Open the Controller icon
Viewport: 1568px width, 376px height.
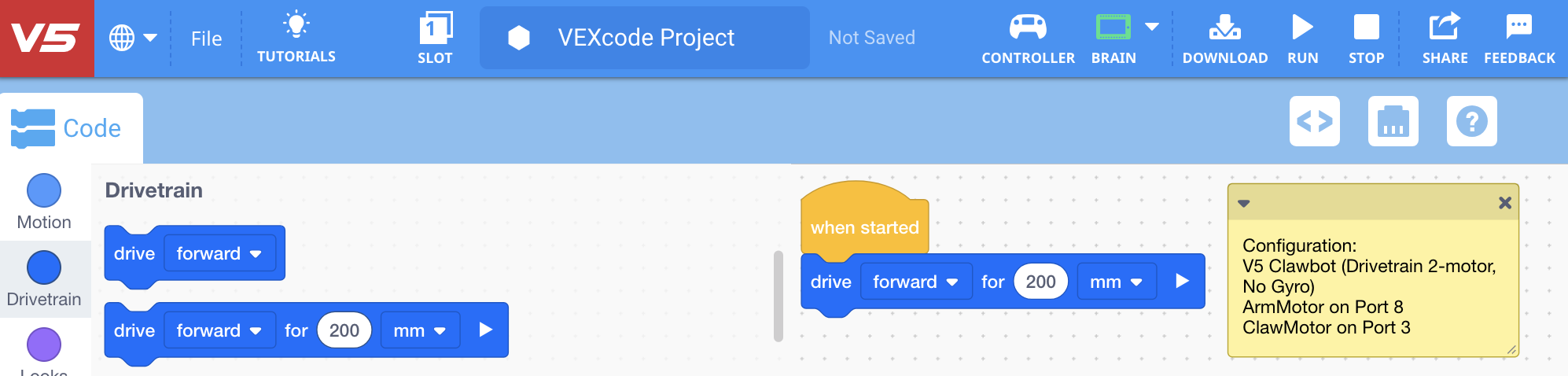[1028, 28]
